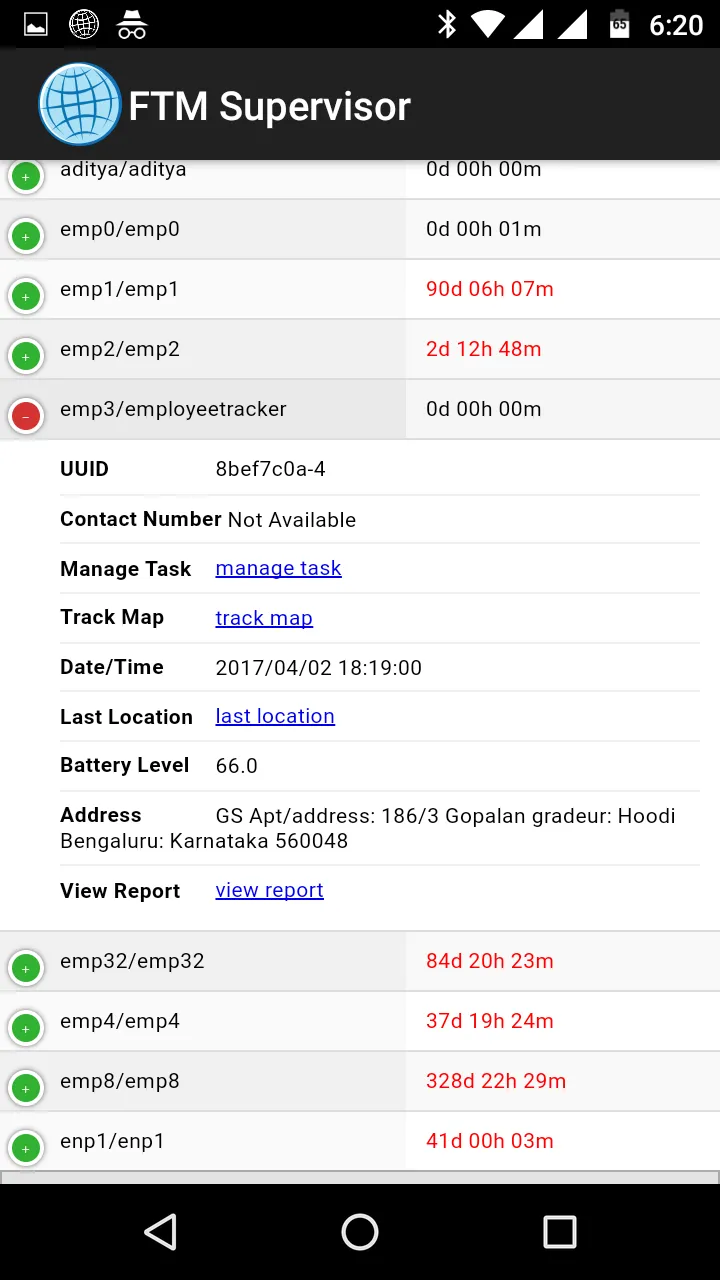The image size is (720, 1280).
Task: Select the UUID value 8bef7c0a-4
Action: pos(271,469)
